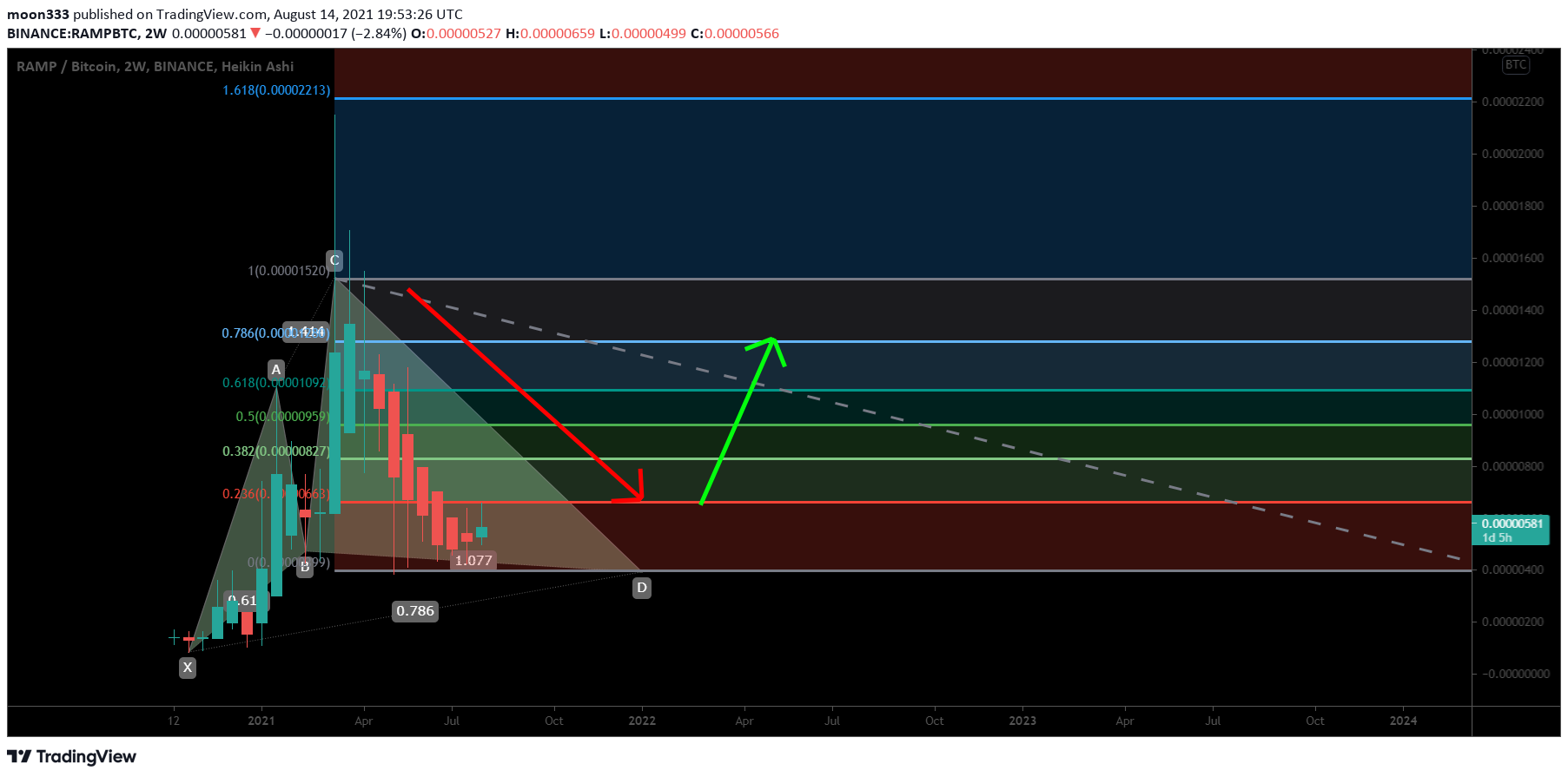This screenshot has width=1568, height=777.
Task: Click the close value C:0.00000566
Action: [x=735, y=34]
